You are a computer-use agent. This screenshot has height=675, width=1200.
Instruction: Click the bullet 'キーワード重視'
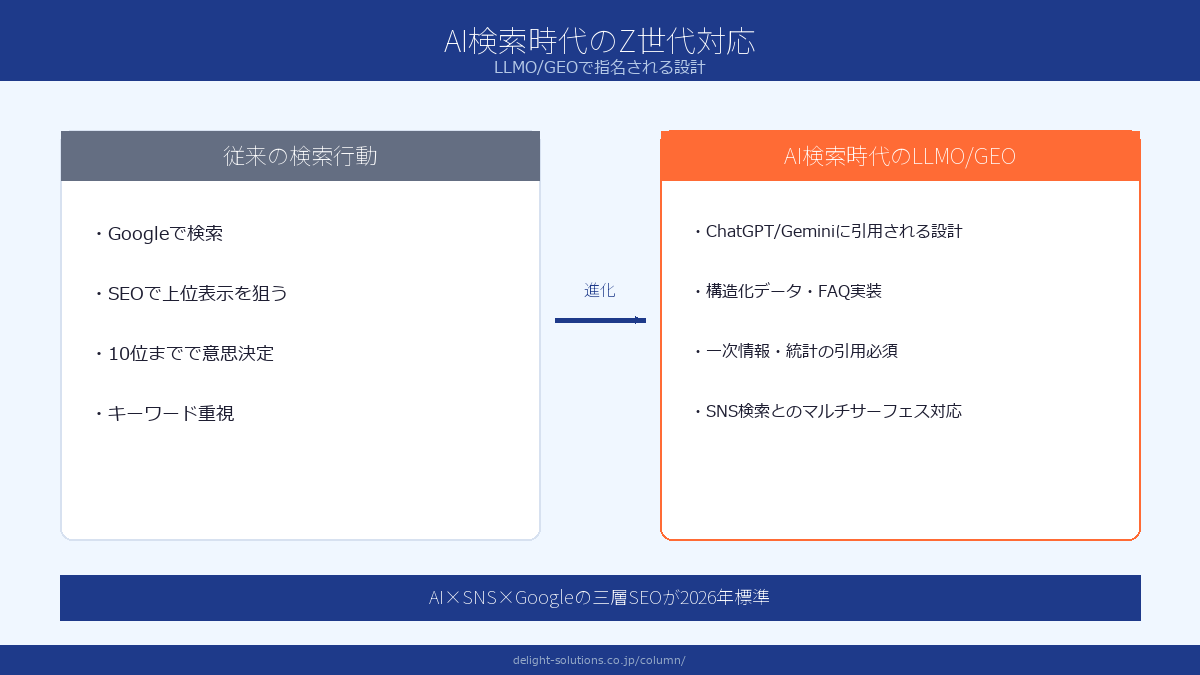click(x=164, y=414)
